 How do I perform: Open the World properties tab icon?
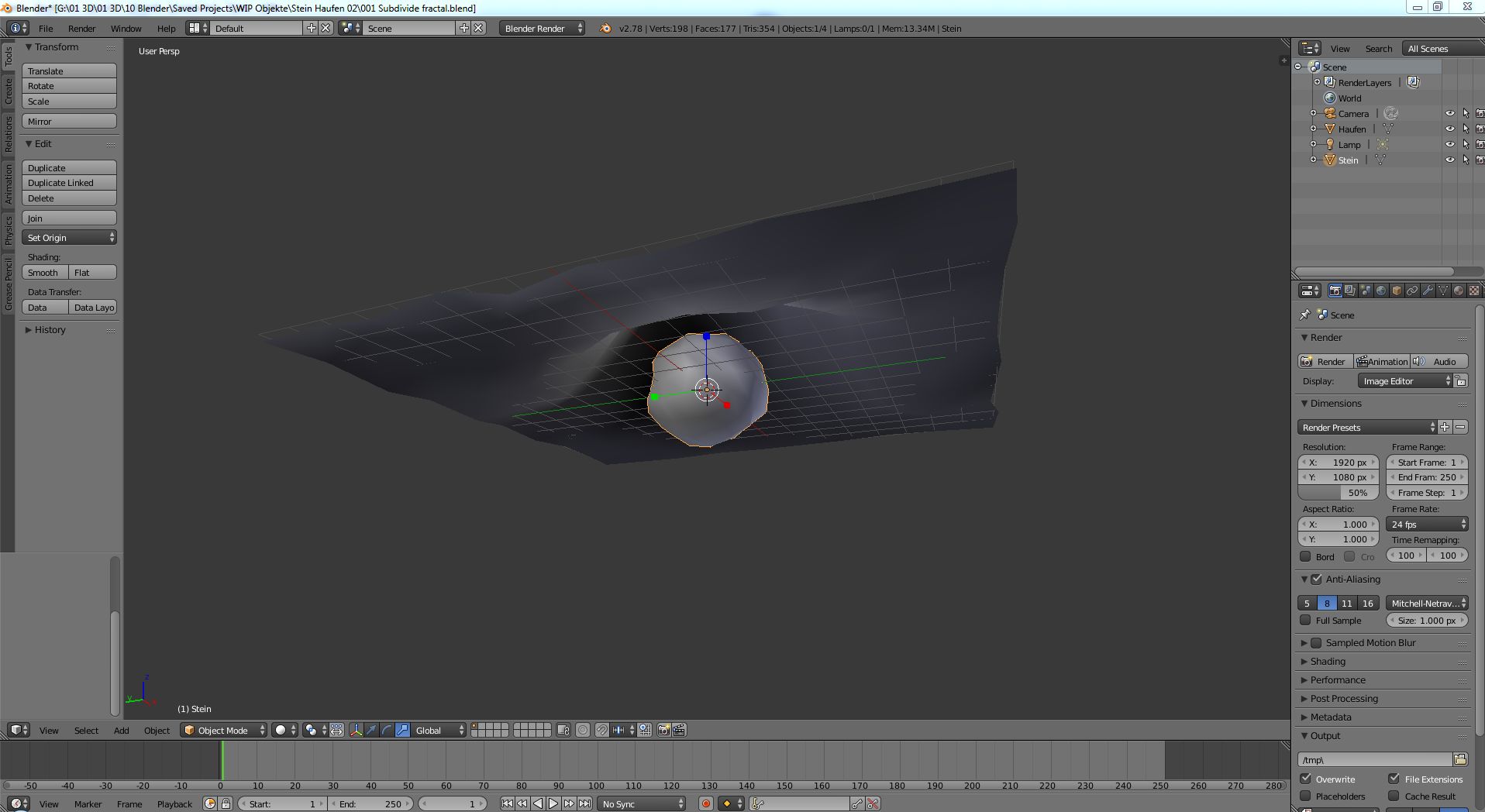point(1381,291)
